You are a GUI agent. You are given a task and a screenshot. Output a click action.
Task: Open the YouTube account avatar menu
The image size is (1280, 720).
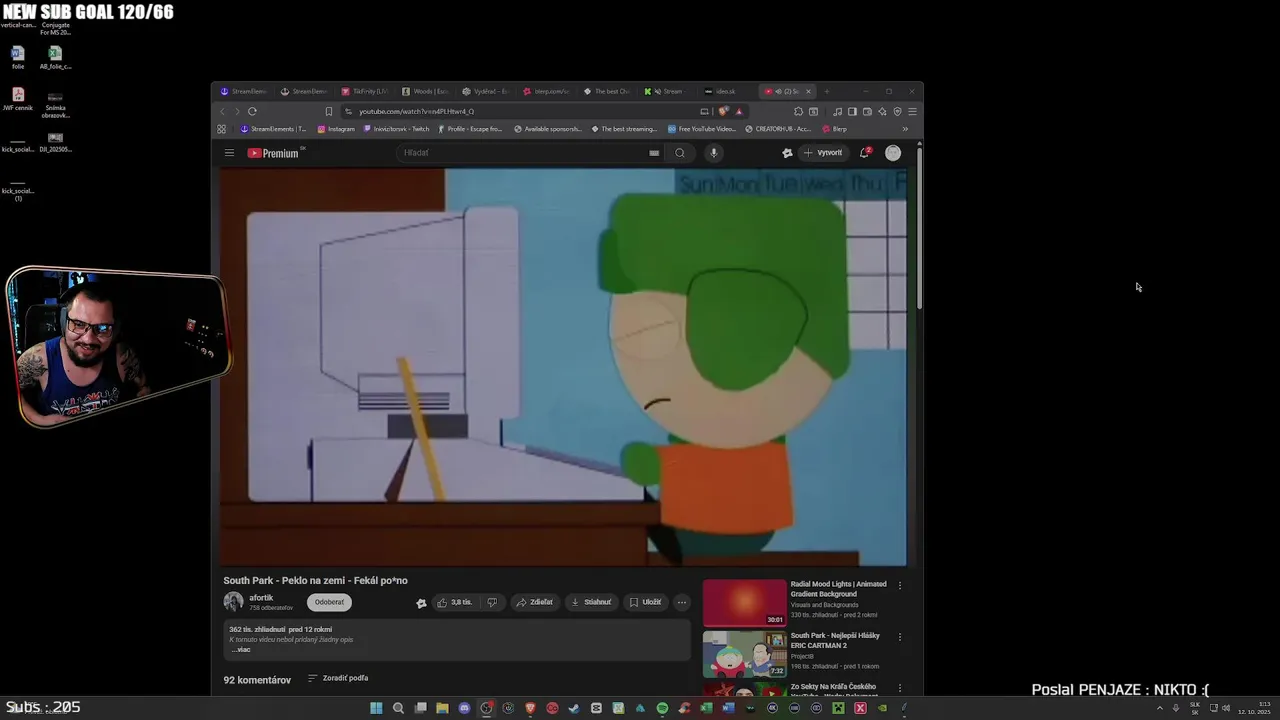click(x=893, y=153)
